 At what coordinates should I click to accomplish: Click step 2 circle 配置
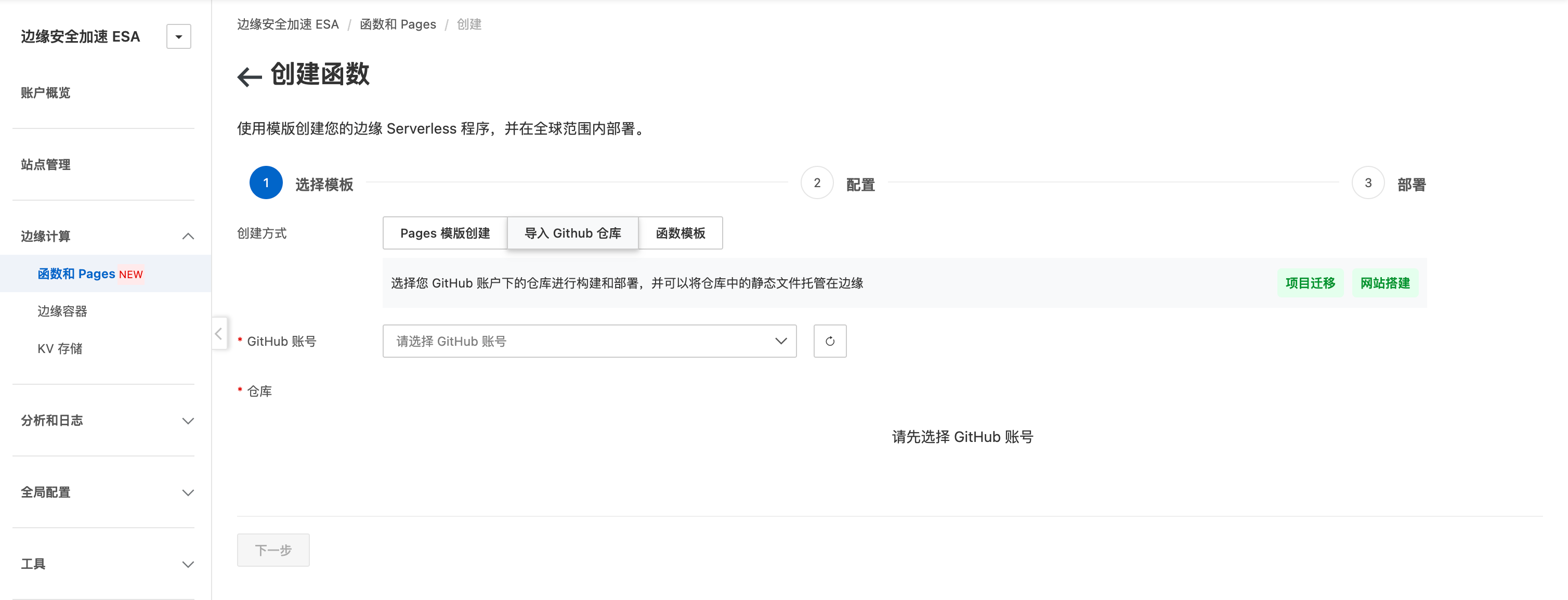pos(817,182)
